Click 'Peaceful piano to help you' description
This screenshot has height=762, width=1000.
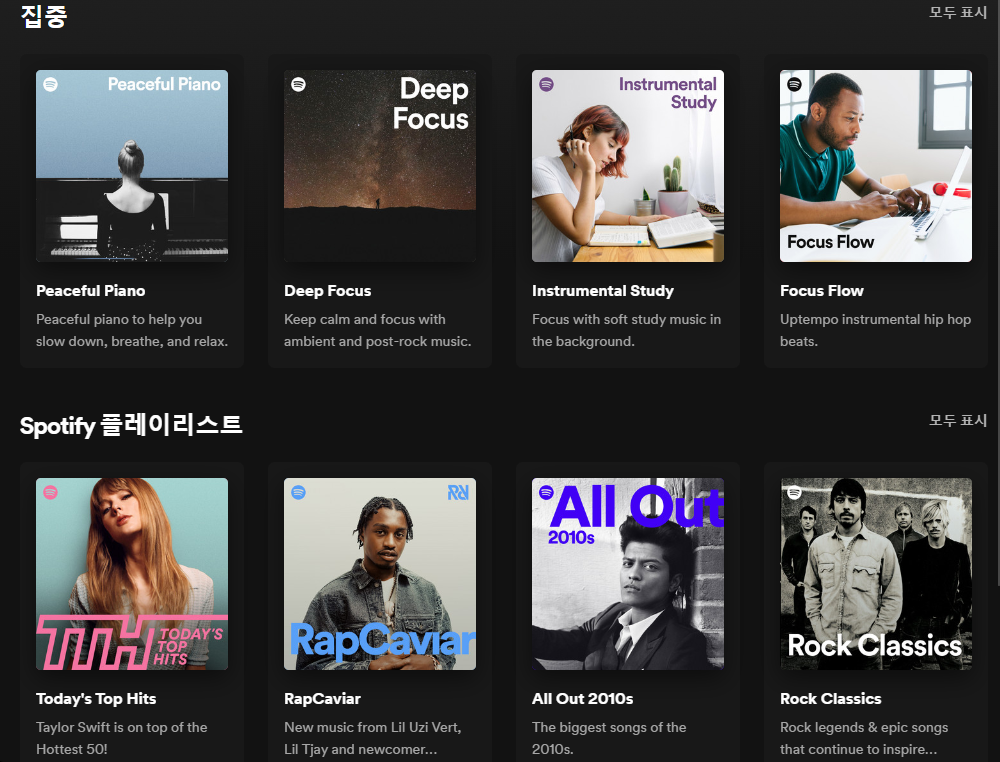pyautogui.click(x=132, y=330)
